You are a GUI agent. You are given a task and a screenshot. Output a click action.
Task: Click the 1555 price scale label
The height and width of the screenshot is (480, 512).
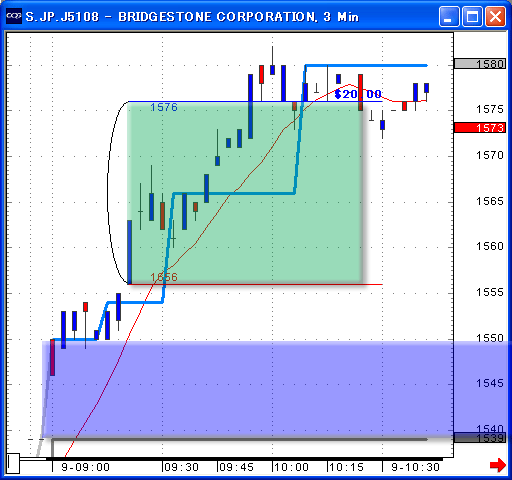490,292
